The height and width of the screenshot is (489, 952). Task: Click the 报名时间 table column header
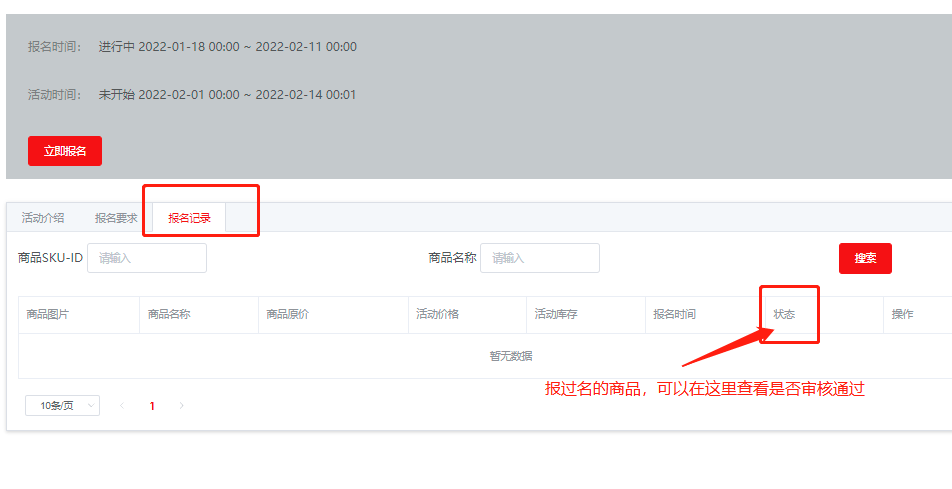[x=675, y=314]
